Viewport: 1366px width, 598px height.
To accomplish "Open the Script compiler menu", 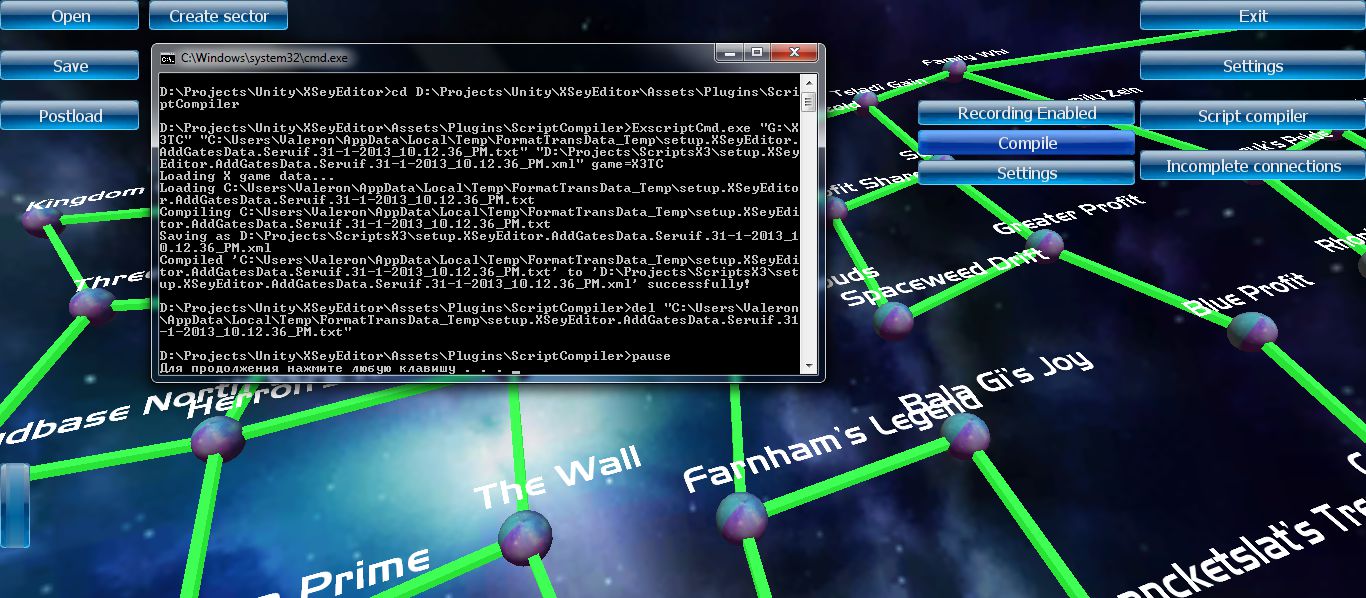I will tap(1253, 115).
